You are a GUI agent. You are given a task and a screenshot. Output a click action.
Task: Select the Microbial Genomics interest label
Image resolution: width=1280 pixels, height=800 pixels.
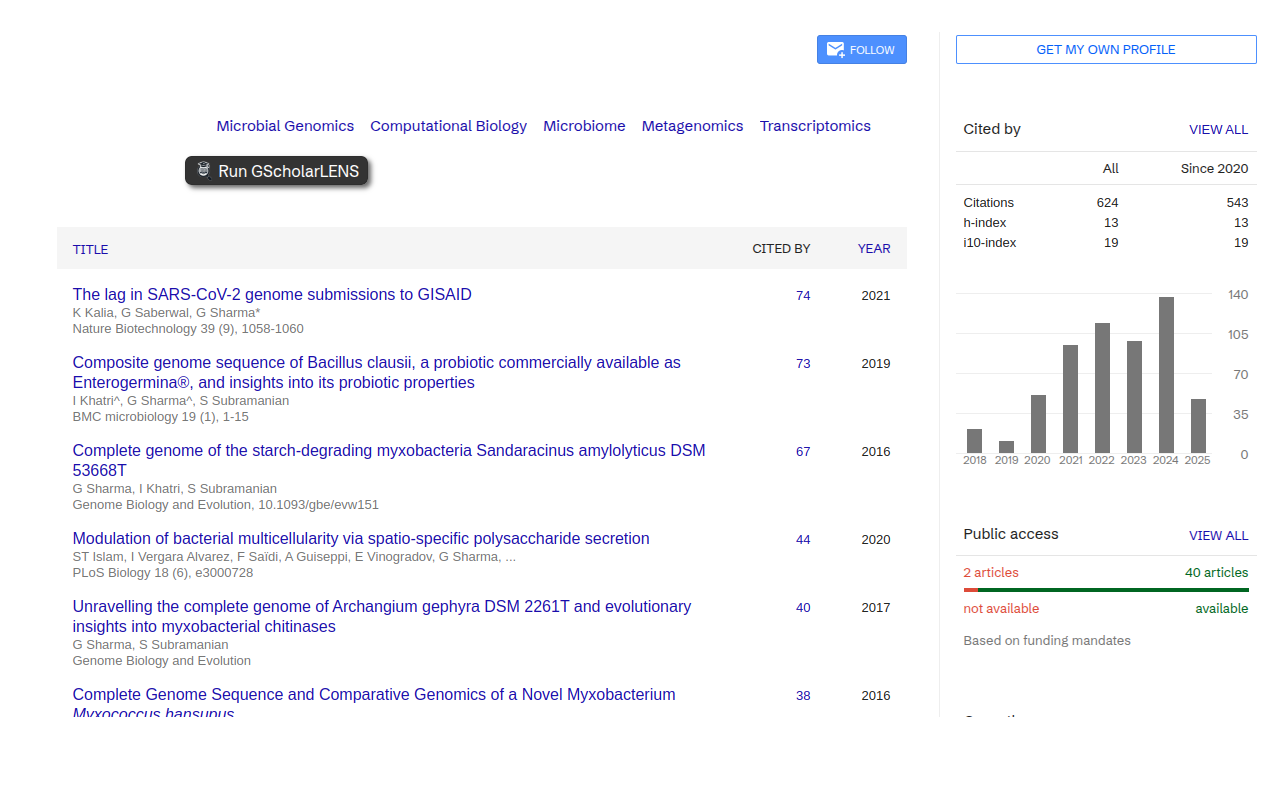(285, 126)
